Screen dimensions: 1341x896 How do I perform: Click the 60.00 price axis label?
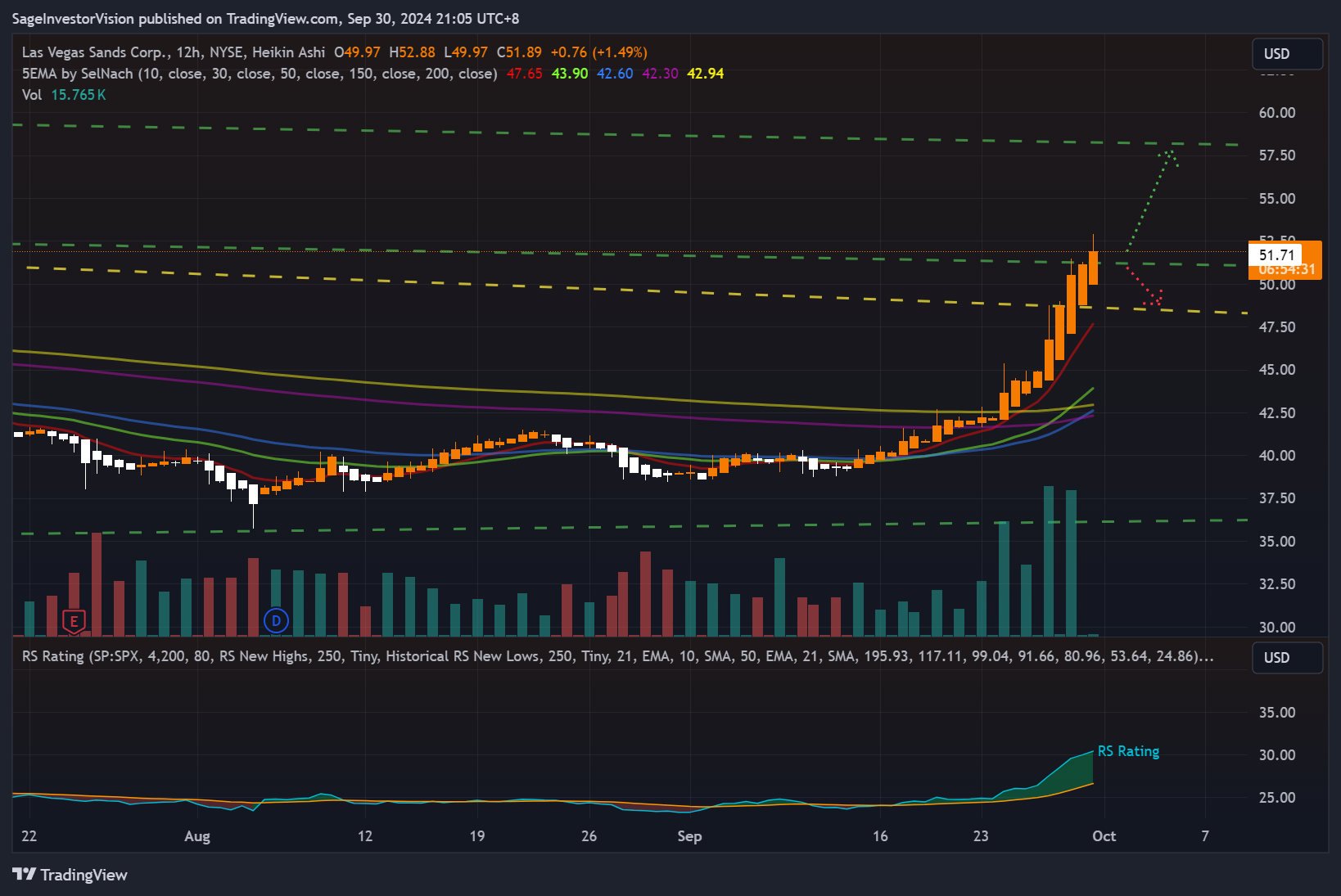pos(1277,113)
